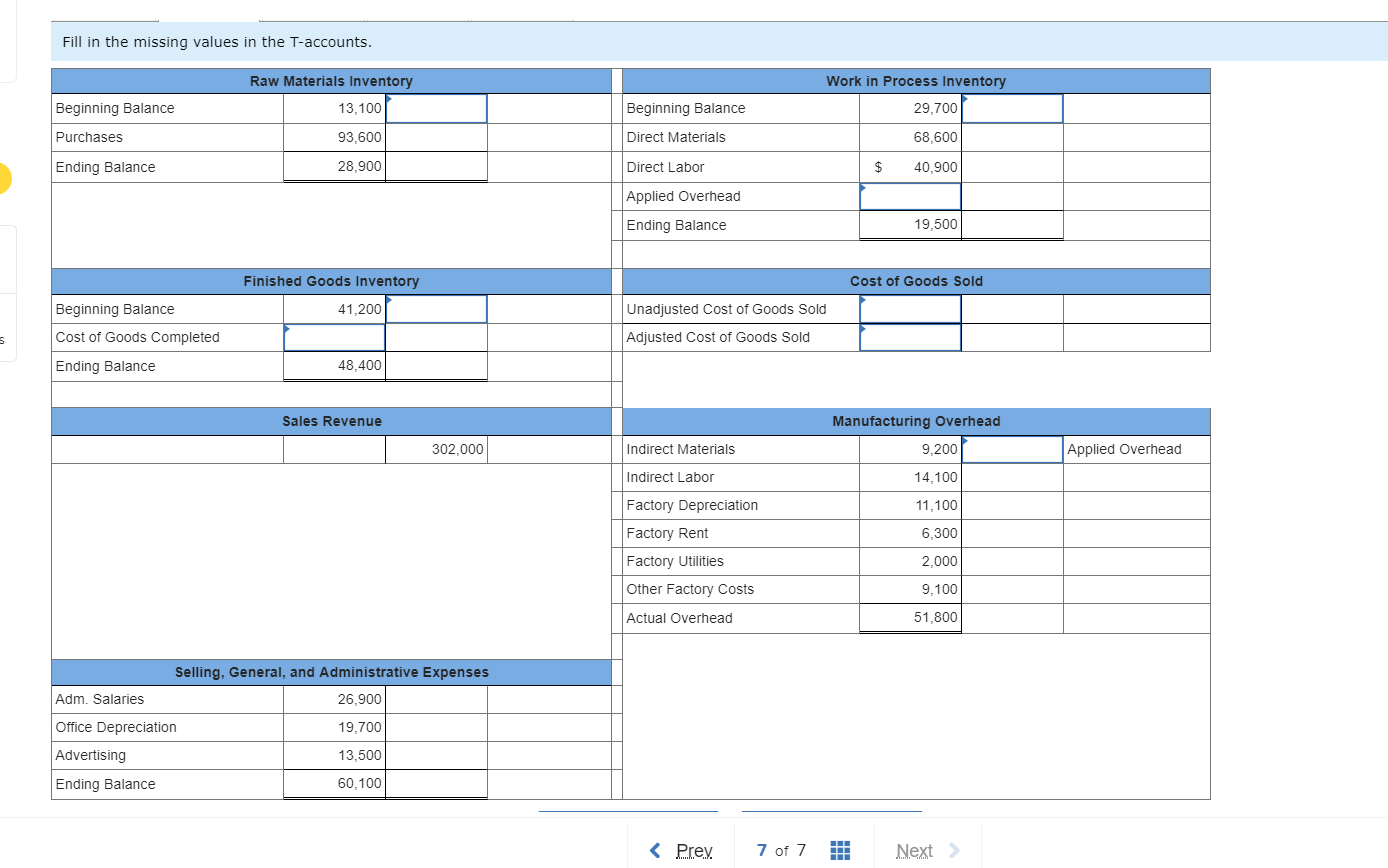Screen dimensions: 1388x868
Task: Click the Prev left chevron arrow
Action: coord(655,851)
